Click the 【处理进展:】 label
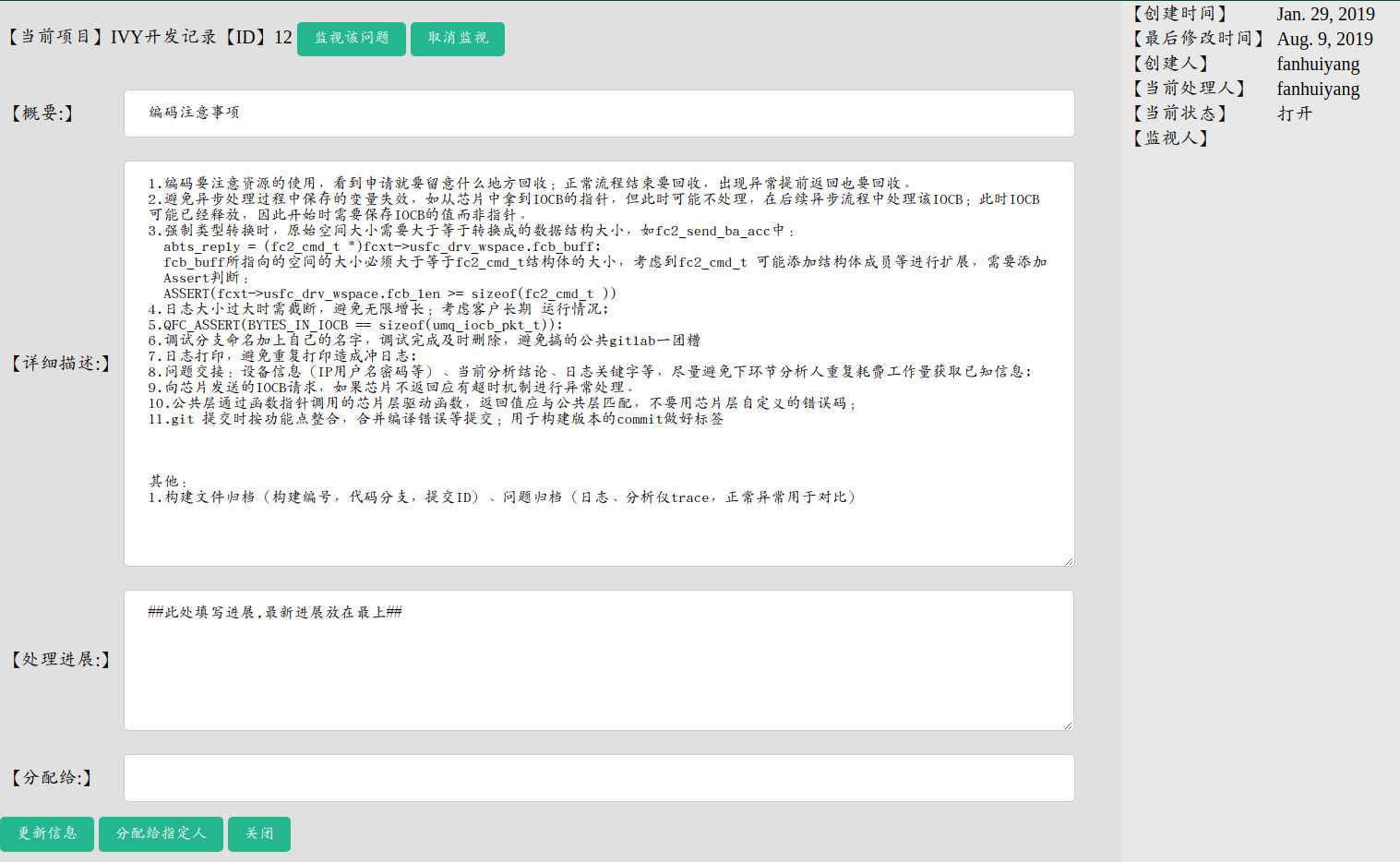This screenshot has width=1400, height=862. (61, 660)
